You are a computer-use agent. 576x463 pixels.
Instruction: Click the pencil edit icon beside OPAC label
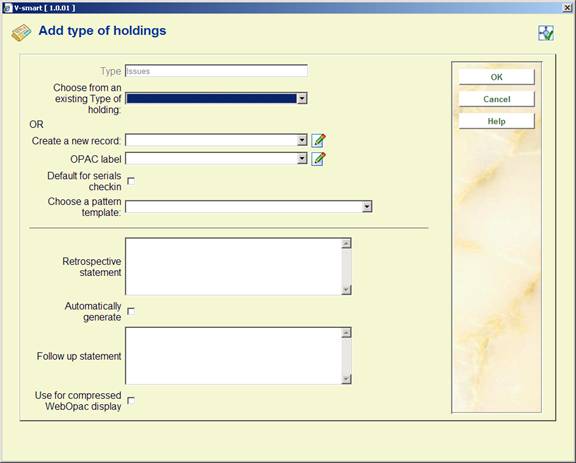pos(318,159)
